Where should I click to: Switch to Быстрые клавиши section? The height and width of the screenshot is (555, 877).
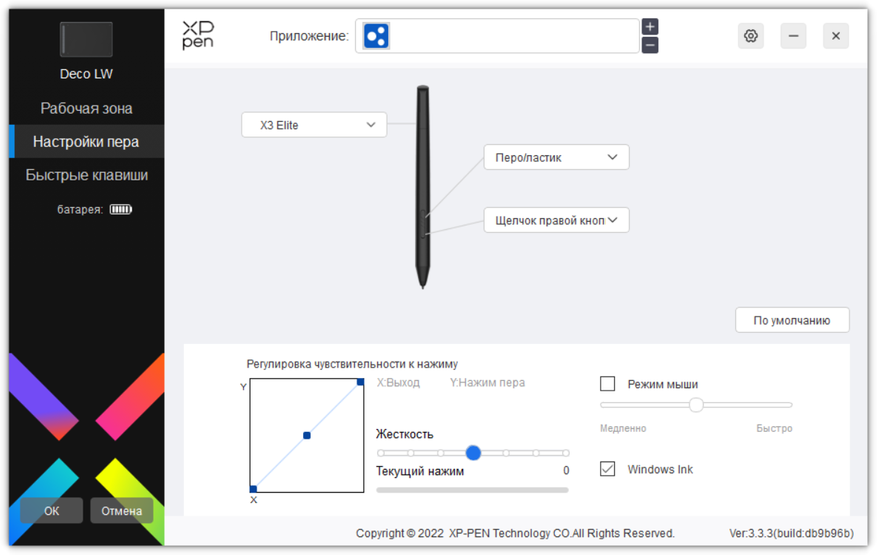[86, 175]
